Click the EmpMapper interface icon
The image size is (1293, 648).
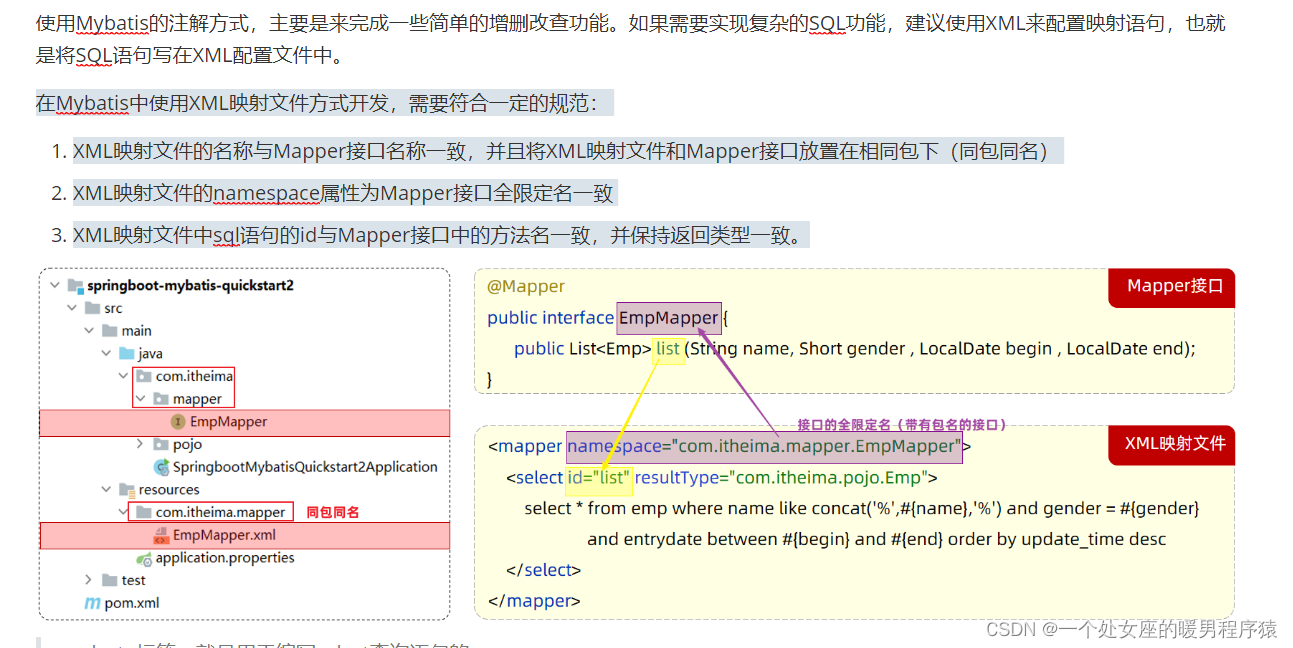[178, 422]
